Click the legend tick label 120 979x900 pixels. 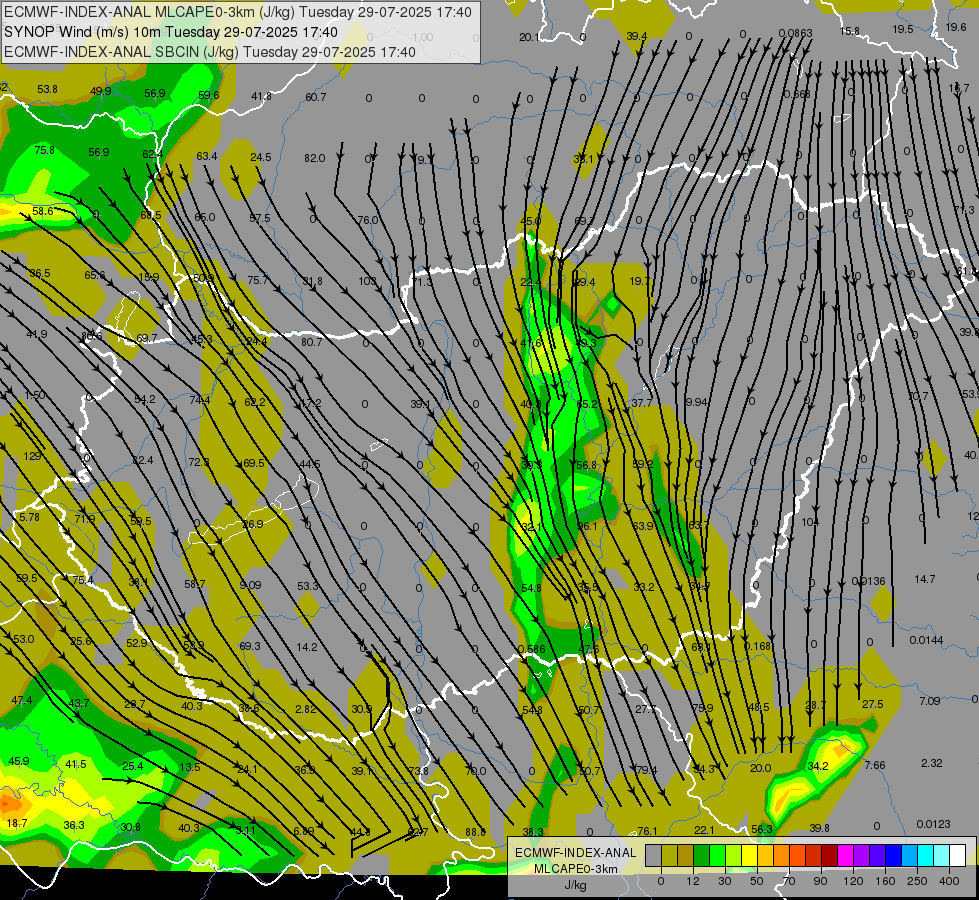tap(854, 881)
